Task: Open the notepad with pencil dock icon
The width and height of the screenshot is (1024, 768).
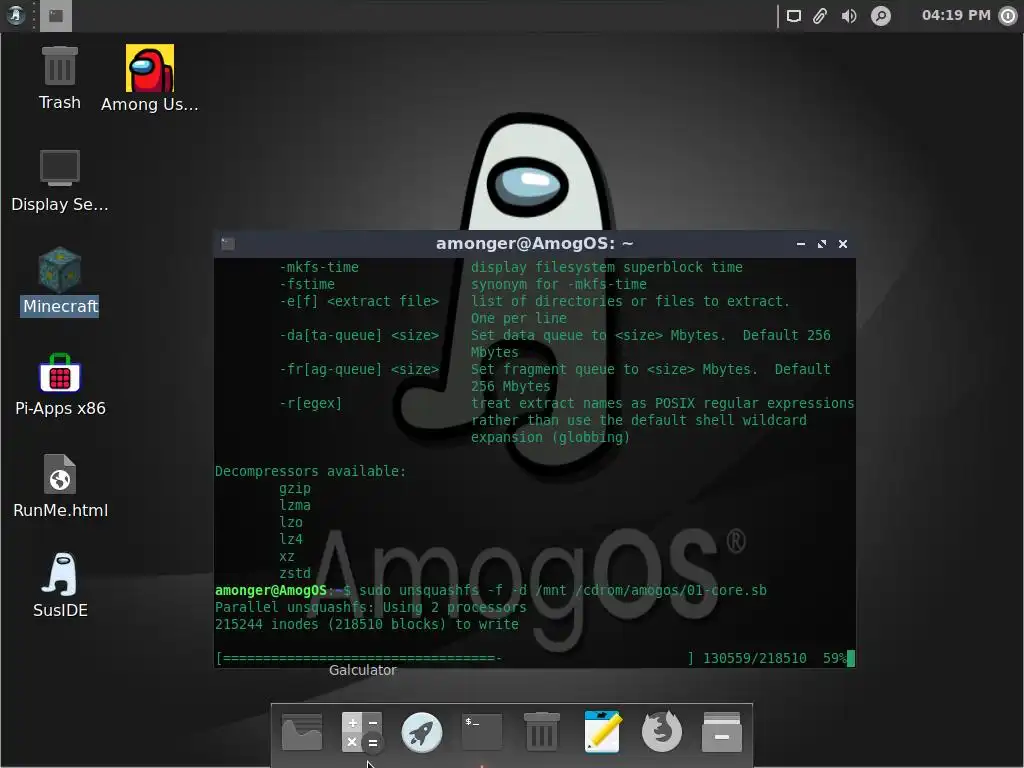Action: click(602, 731)
